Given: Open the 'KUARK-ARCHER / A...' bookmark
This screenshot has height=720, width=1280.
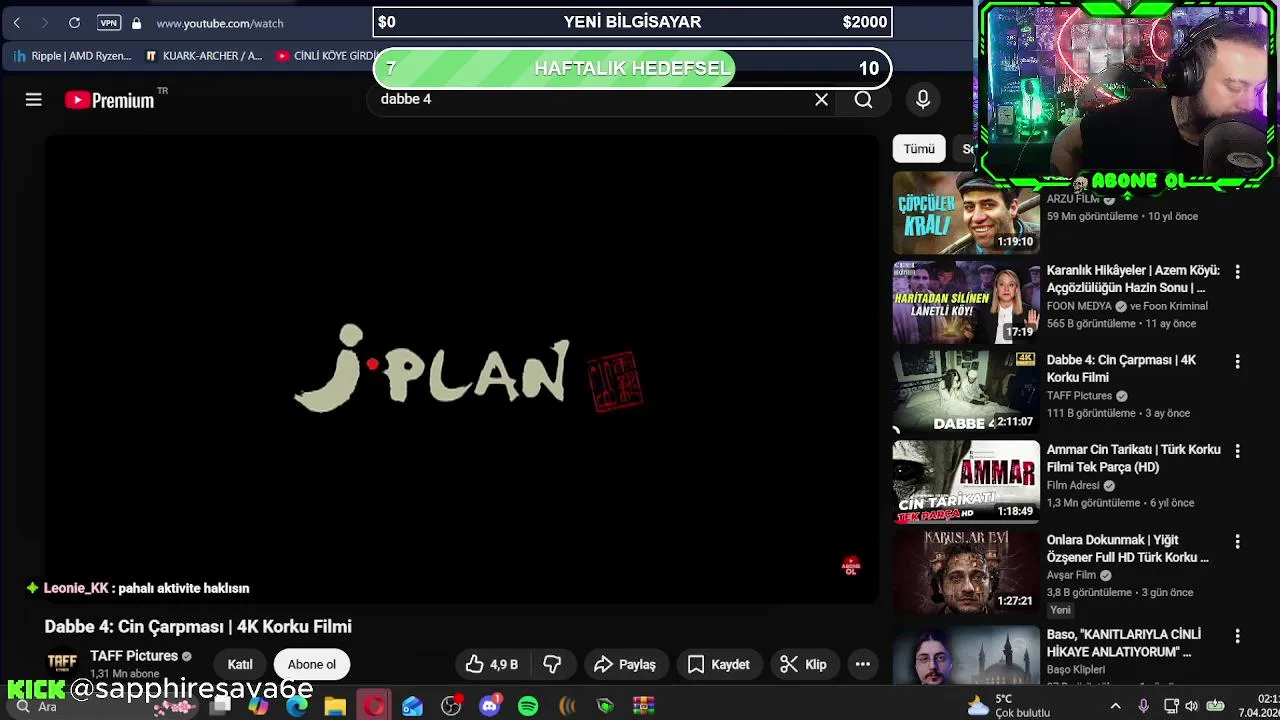Looking at the screenshot, I should pyautogui.click(x=204, y=56).
